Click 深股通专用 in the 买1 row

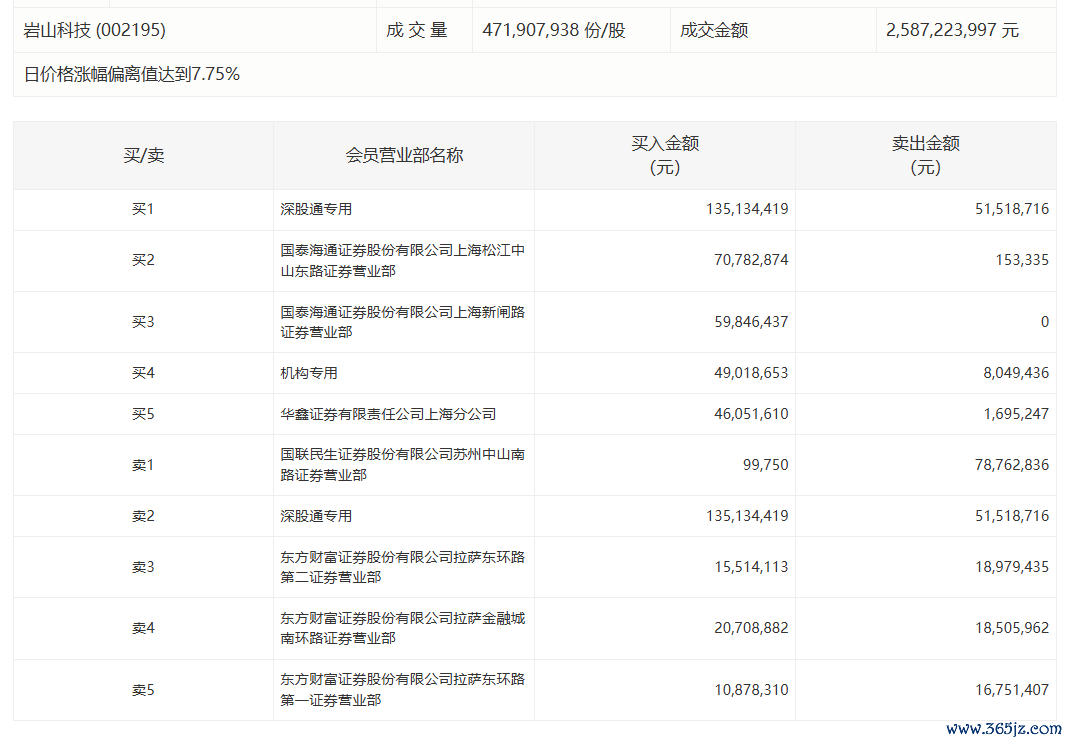click(316, 209)
